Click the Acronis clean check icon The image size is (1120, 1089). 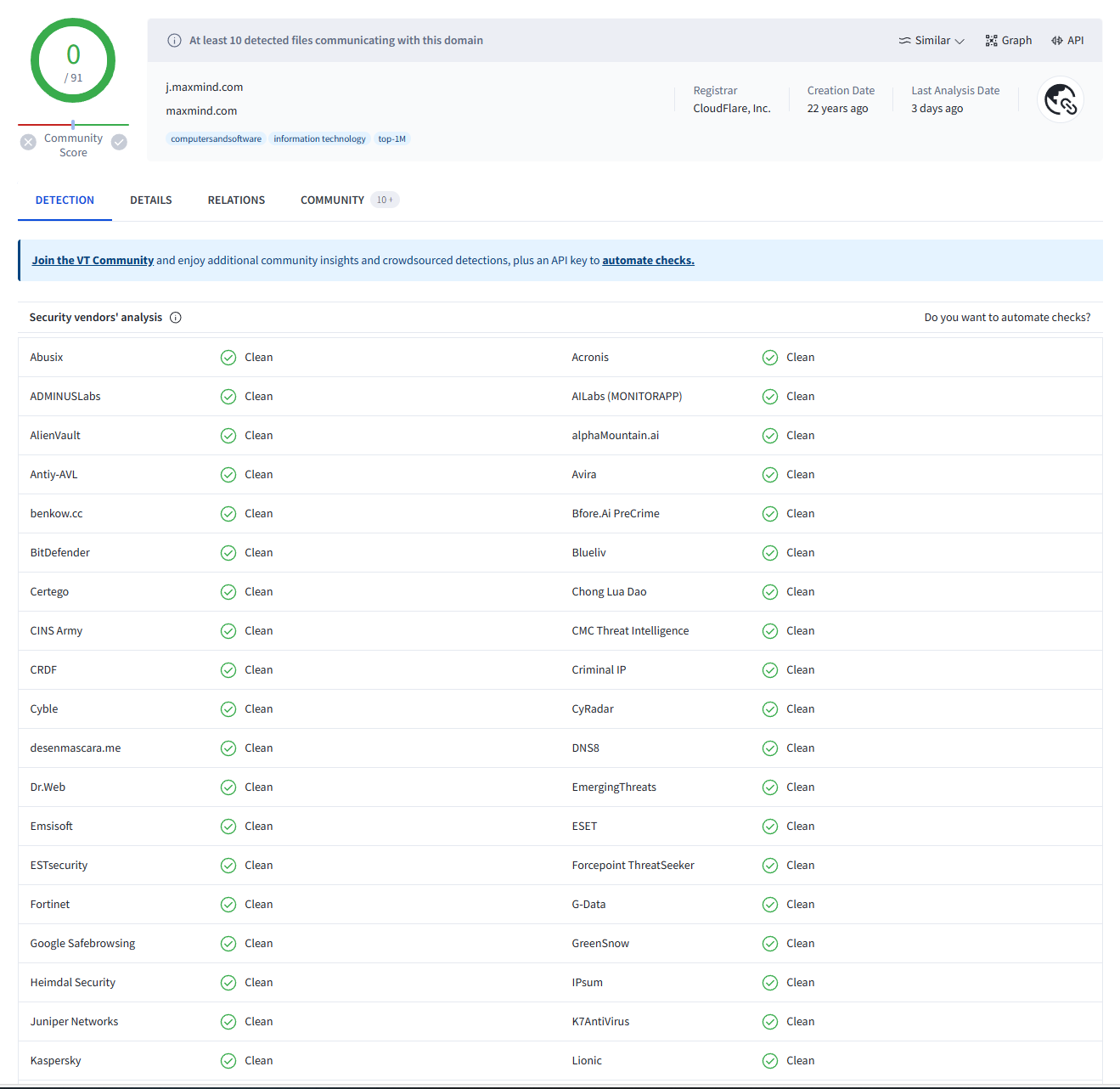coord(770,358)
